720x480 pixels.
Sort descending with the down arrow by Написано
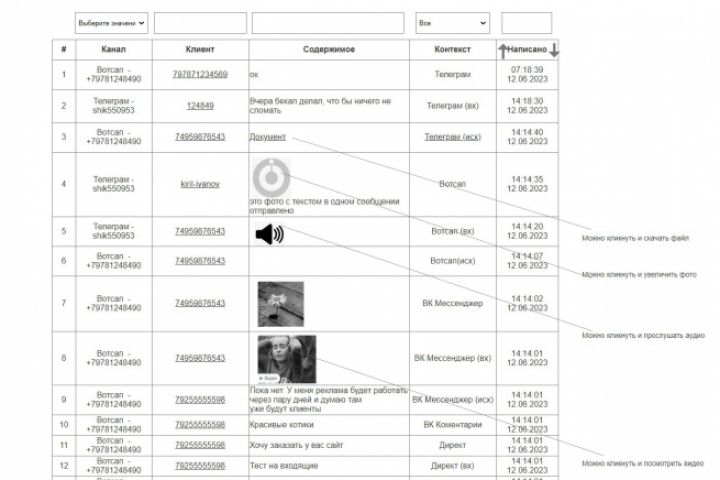(x=554, y=50)
